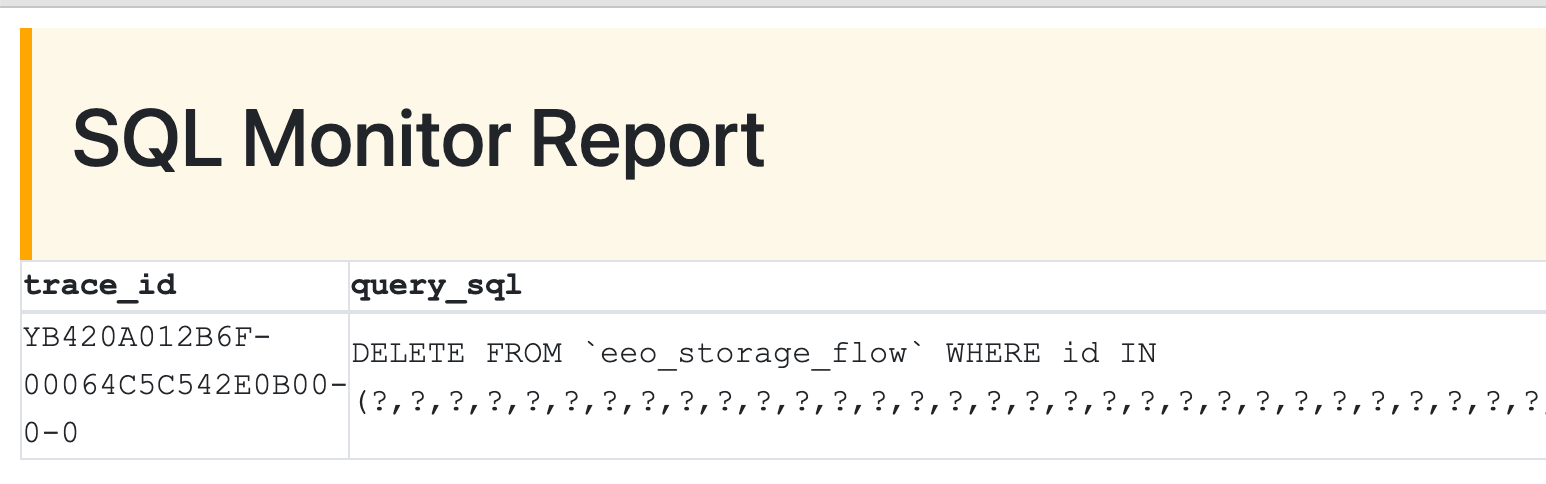Viewport: 1546px width, 484px height.
Task: Click the cream banner area right of the title
Action: pyautogui.click(x=1150, y=140)
